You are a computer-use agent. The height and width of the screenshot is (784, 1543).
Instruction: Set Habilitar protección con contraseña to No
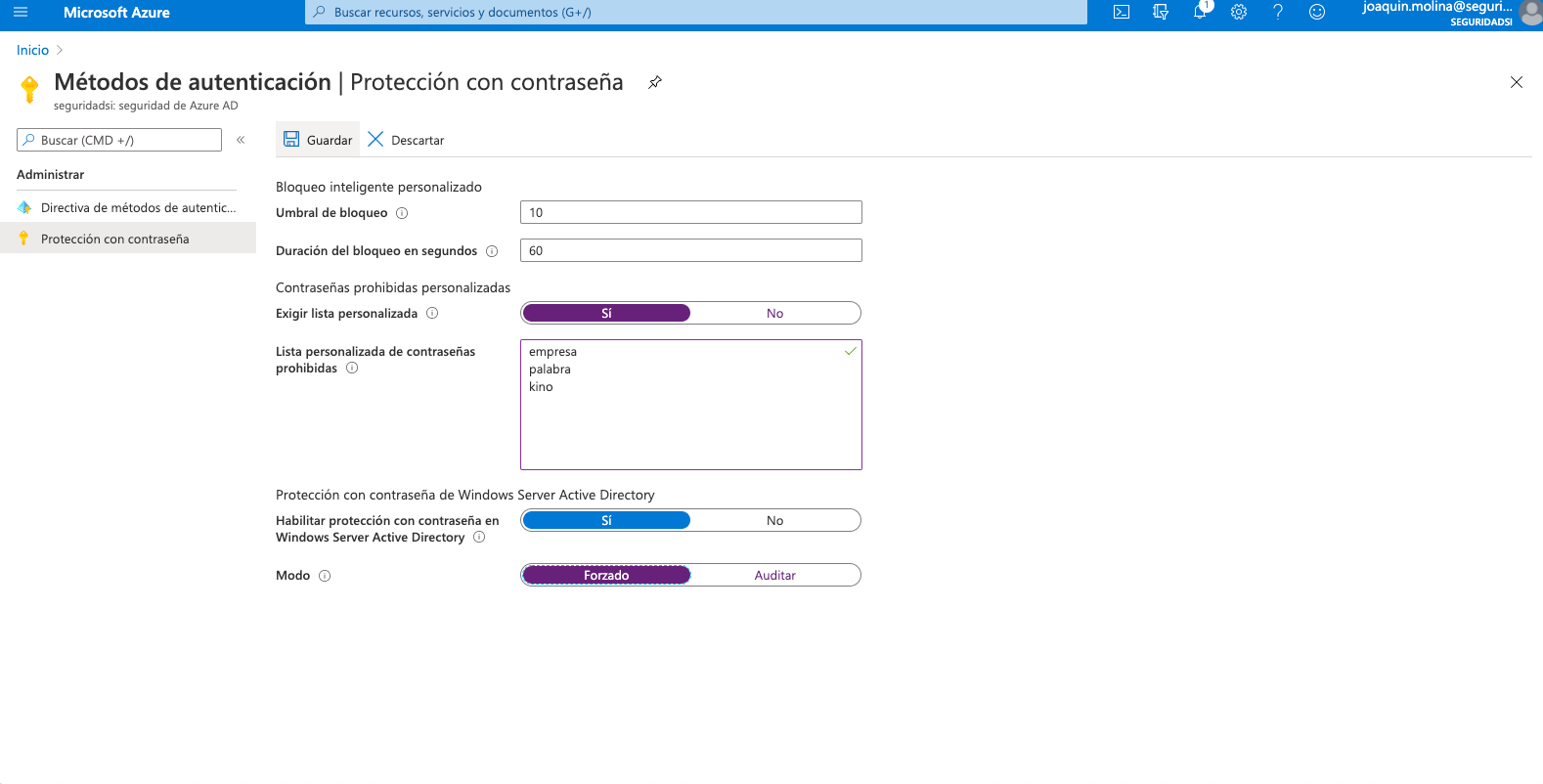(x=774, y=521)
